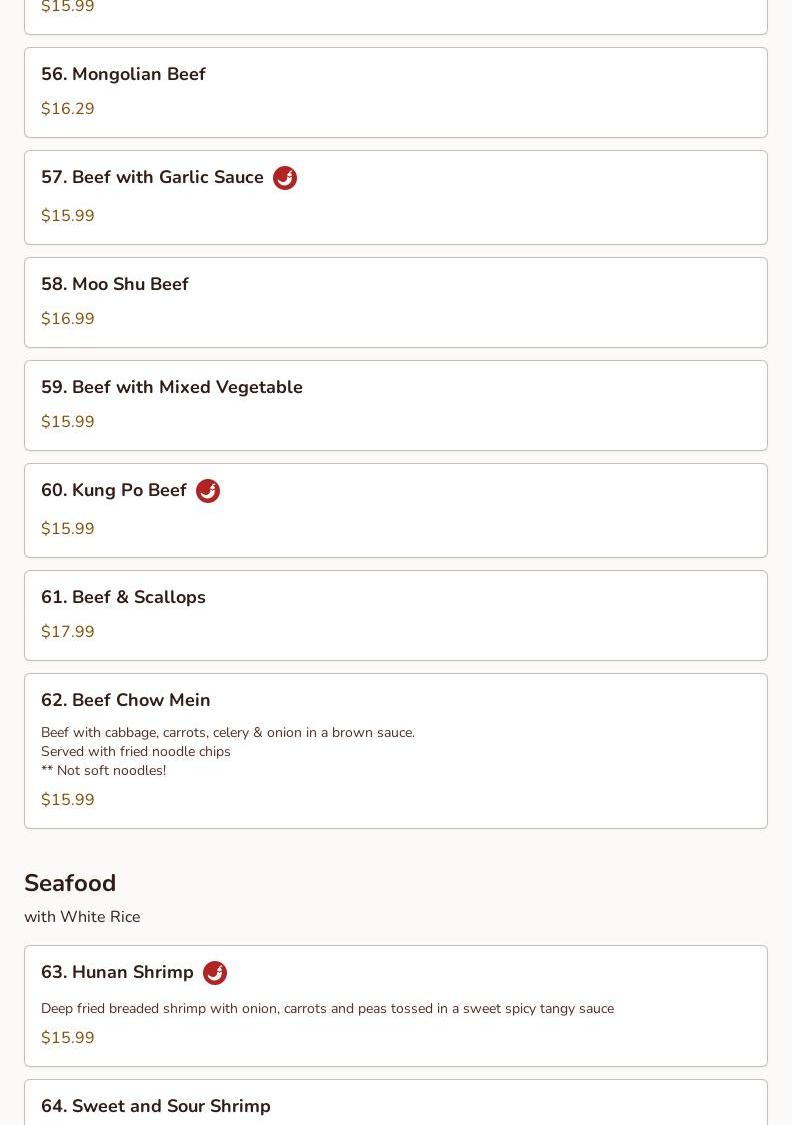
Task: Select the 60. Kung Po Beef title
Action: (113, 490)
